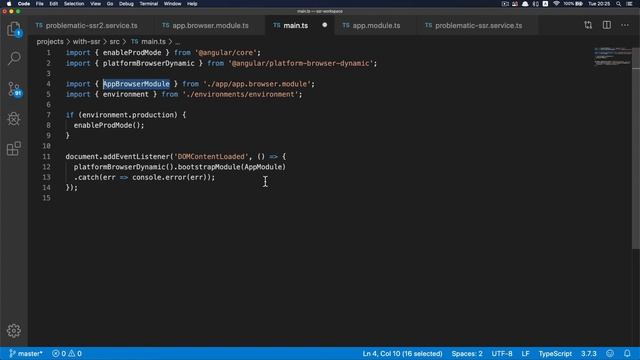Click the Open Changes compare icon
The height and width of the screenshot is (360, 640).
tap(588, 25)
